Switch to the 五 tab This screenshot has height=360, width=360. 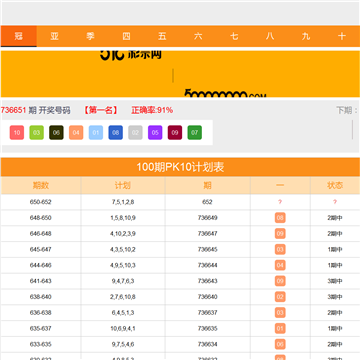[x=162, y=36]
